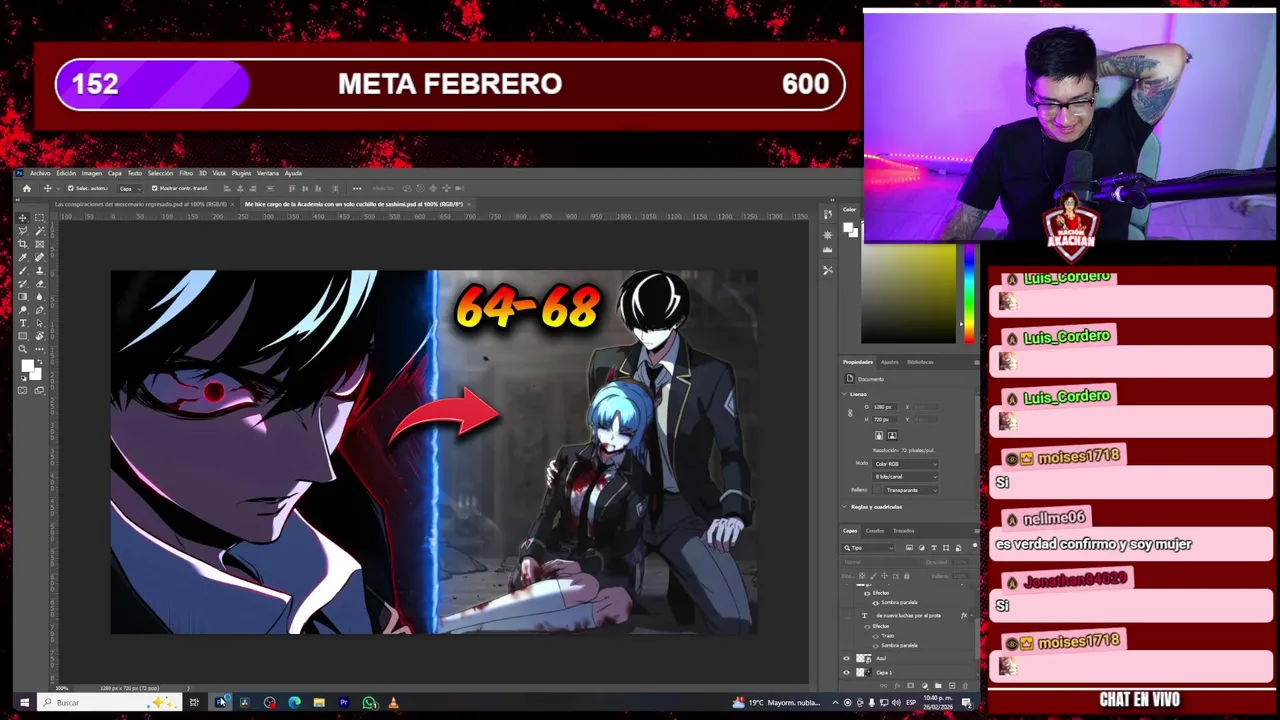Viewport: 1280px width, 720px height.
Task: Click the landscape orientation icon in Properties
Action: [x=892, y=435]
